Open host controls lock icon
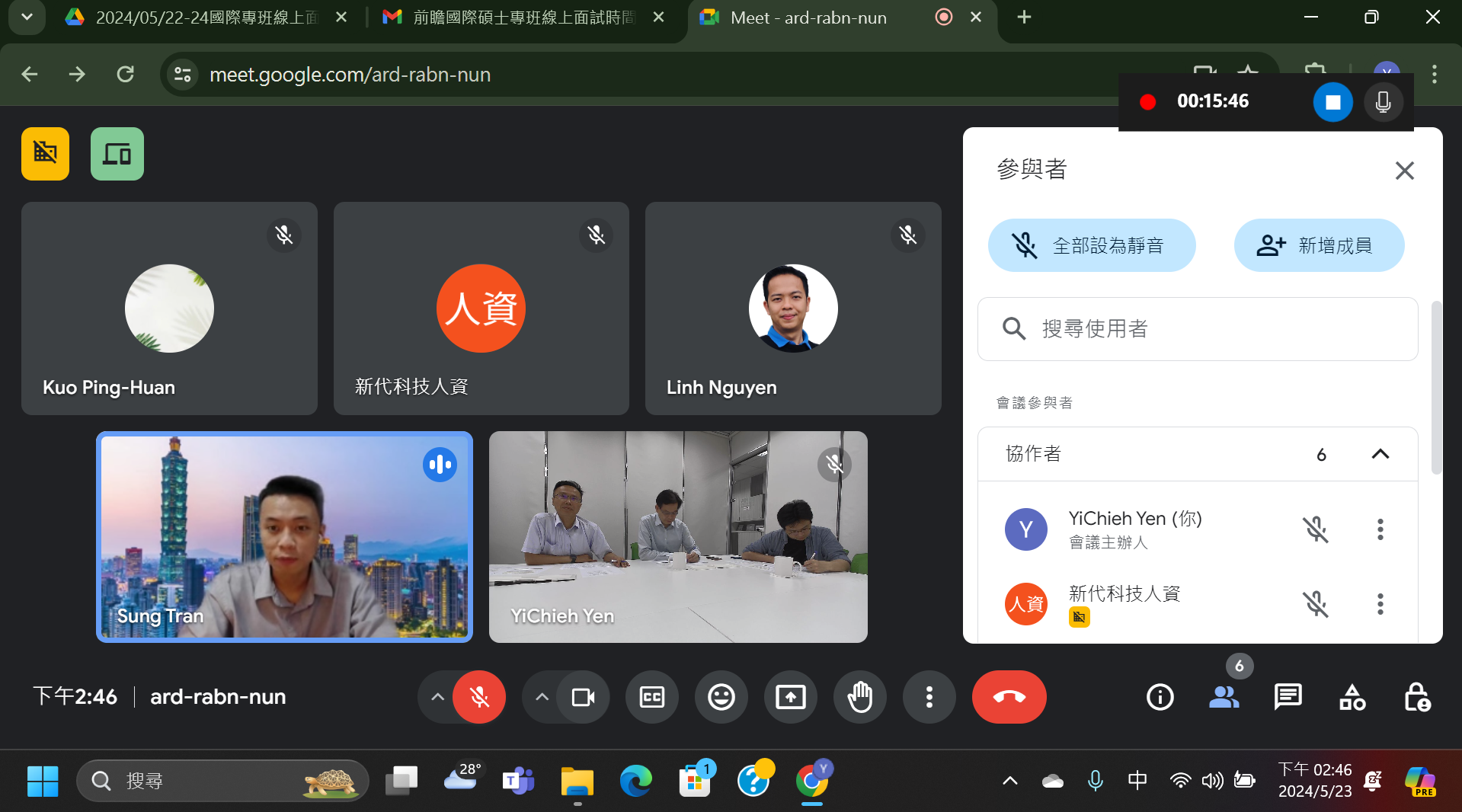Viewport: 1462px width, 812px height. pos(1416,697)
